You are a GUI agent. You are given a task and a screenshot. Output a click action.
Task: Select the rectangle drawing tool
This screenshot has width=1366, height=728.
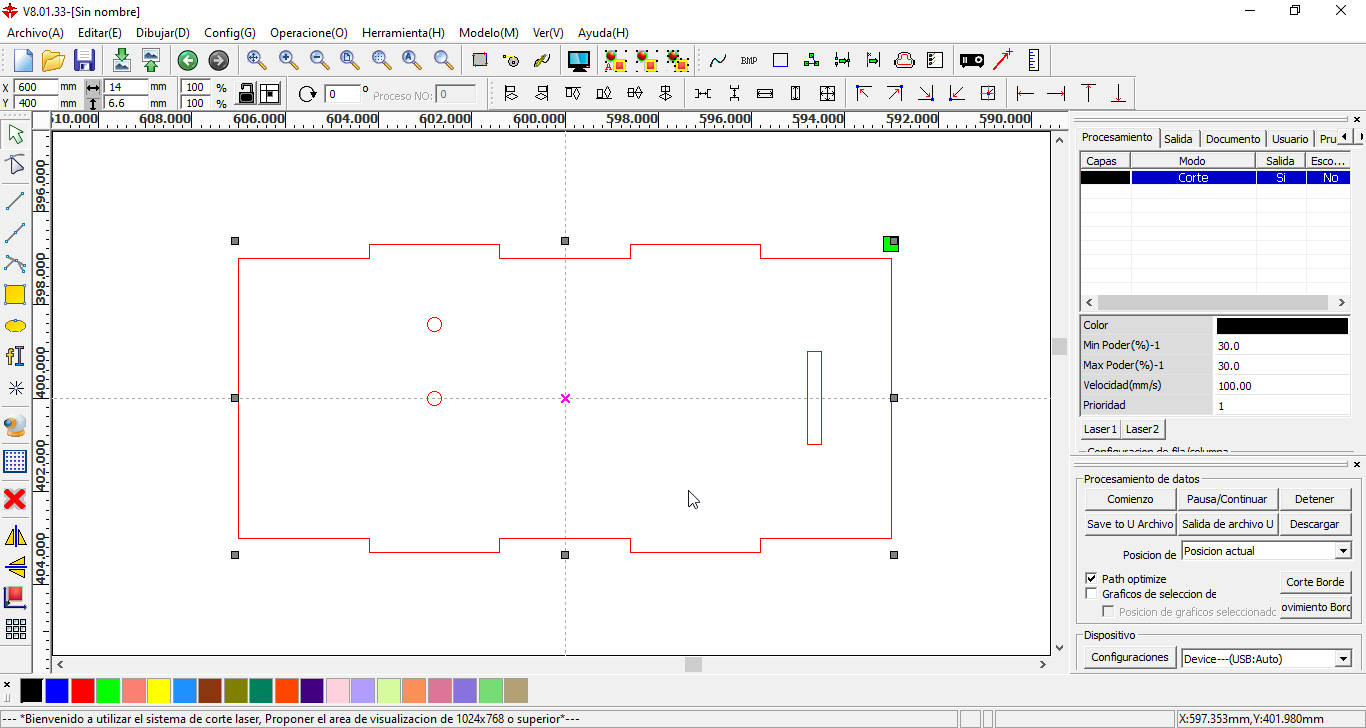click(x=15, y=294)
